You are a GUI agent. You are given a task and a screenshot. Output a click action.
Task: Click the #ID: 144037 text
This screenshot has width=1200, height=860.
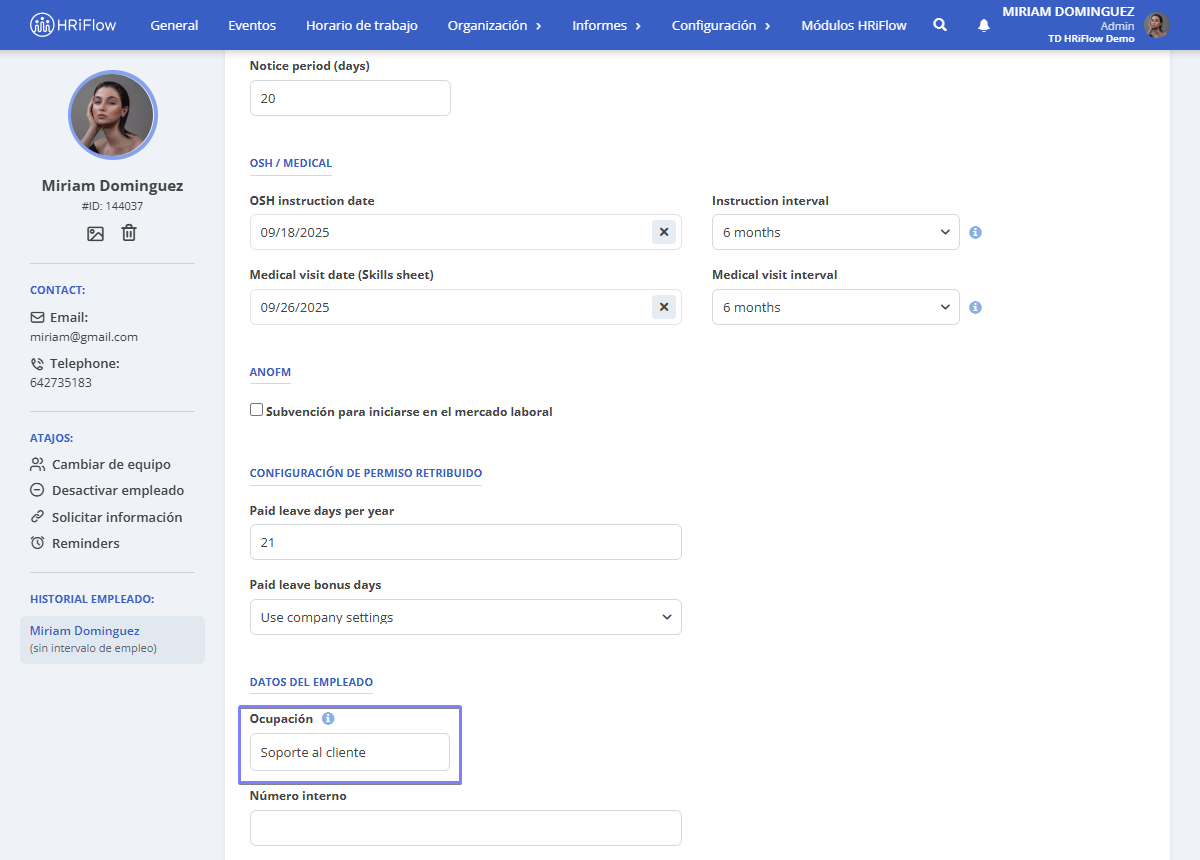[112, 206]
